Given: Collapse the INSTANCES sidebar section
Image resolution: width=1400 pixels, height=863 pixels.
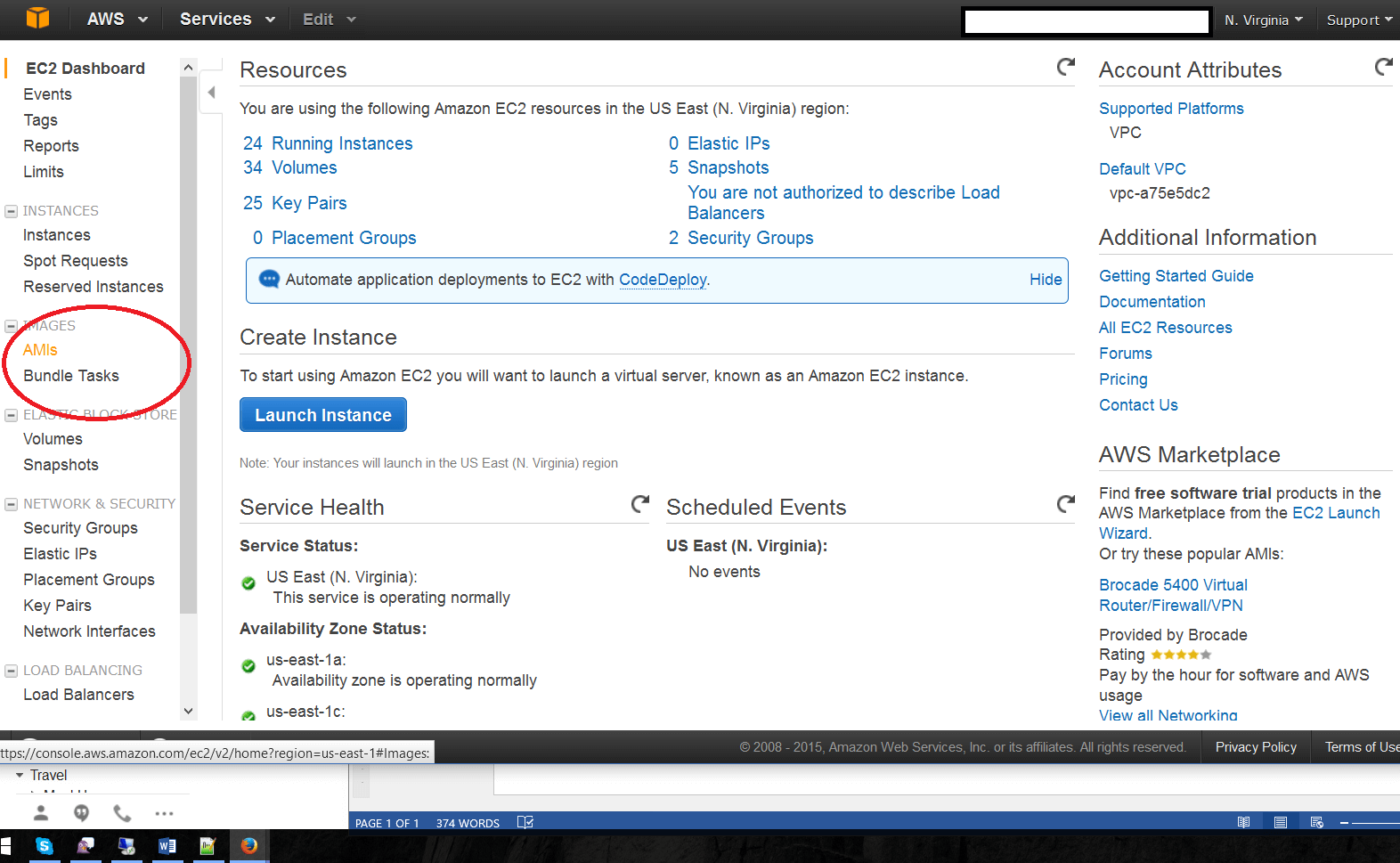Looking at the screenshot, I should point(12,211).
